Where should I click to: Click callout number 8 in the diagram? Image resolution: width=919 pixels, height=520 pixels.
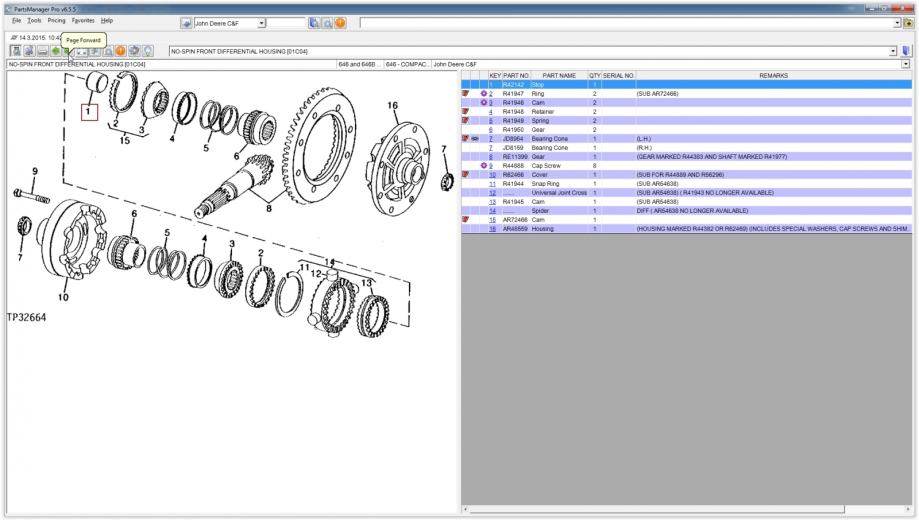268,208
